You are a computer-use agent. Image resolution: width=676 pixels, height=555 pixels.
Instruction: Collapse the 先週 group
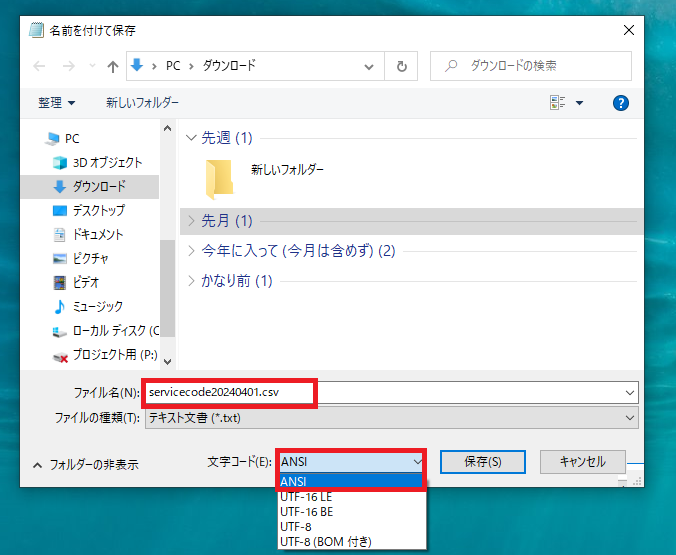[191, 138]
